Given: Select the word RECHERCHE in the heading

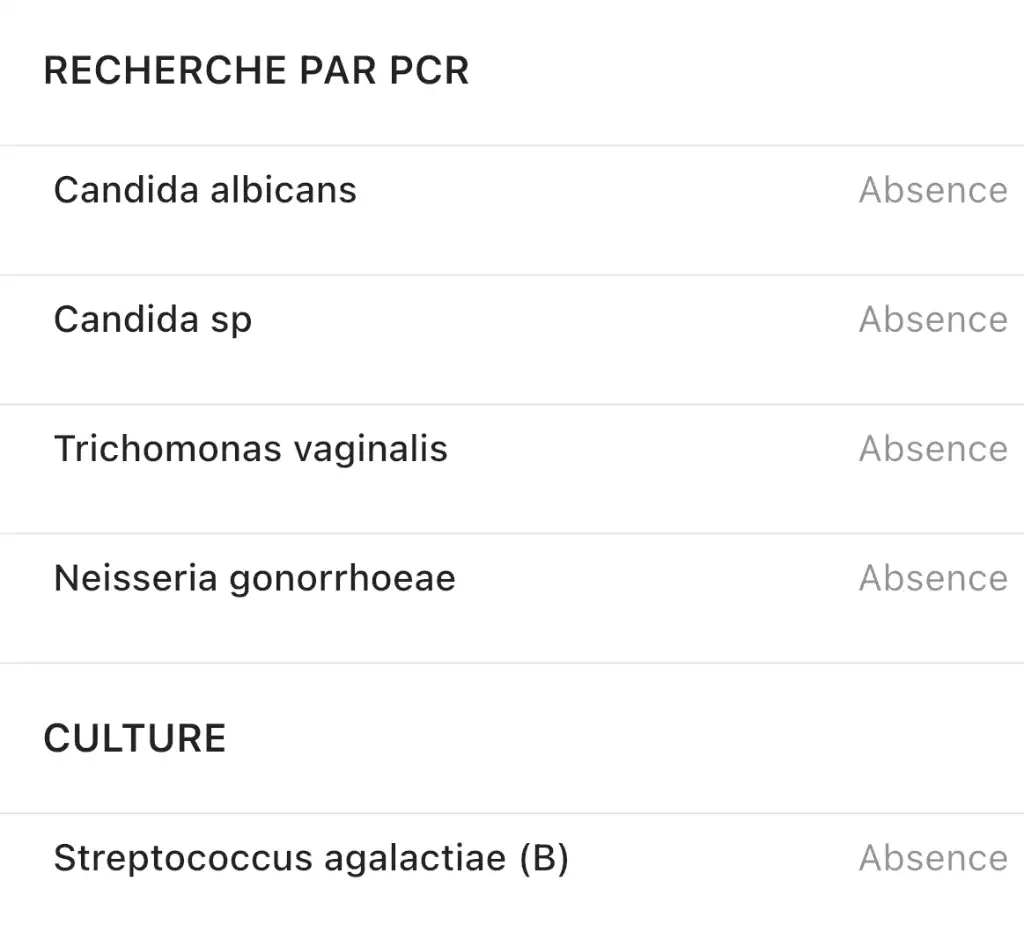Looking at the screenshot, I should tap(165, 71).
